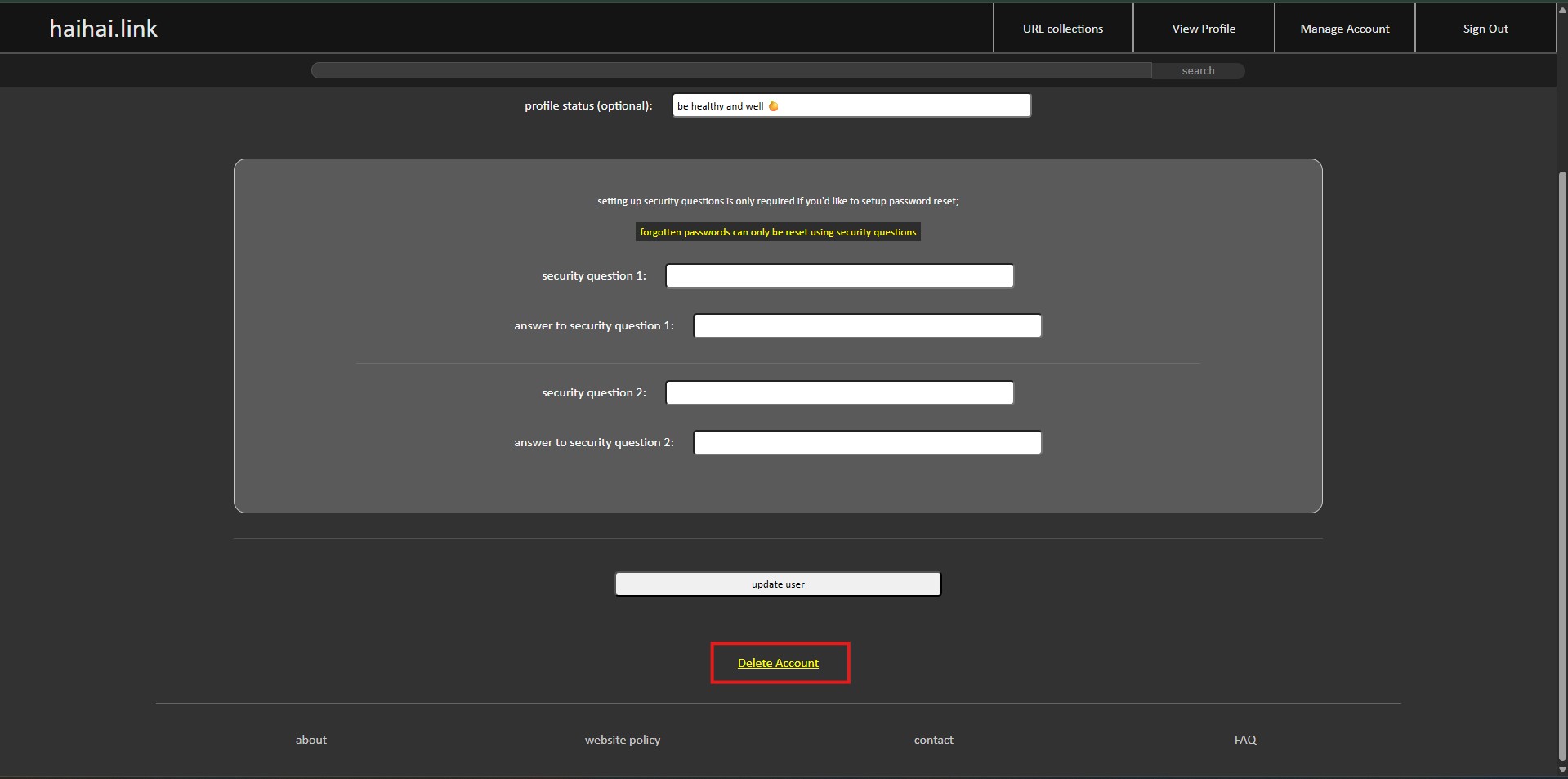This screenshot has width=1568, height=779.
Task: Click inside the top search bar field
Action: point(731,71)
